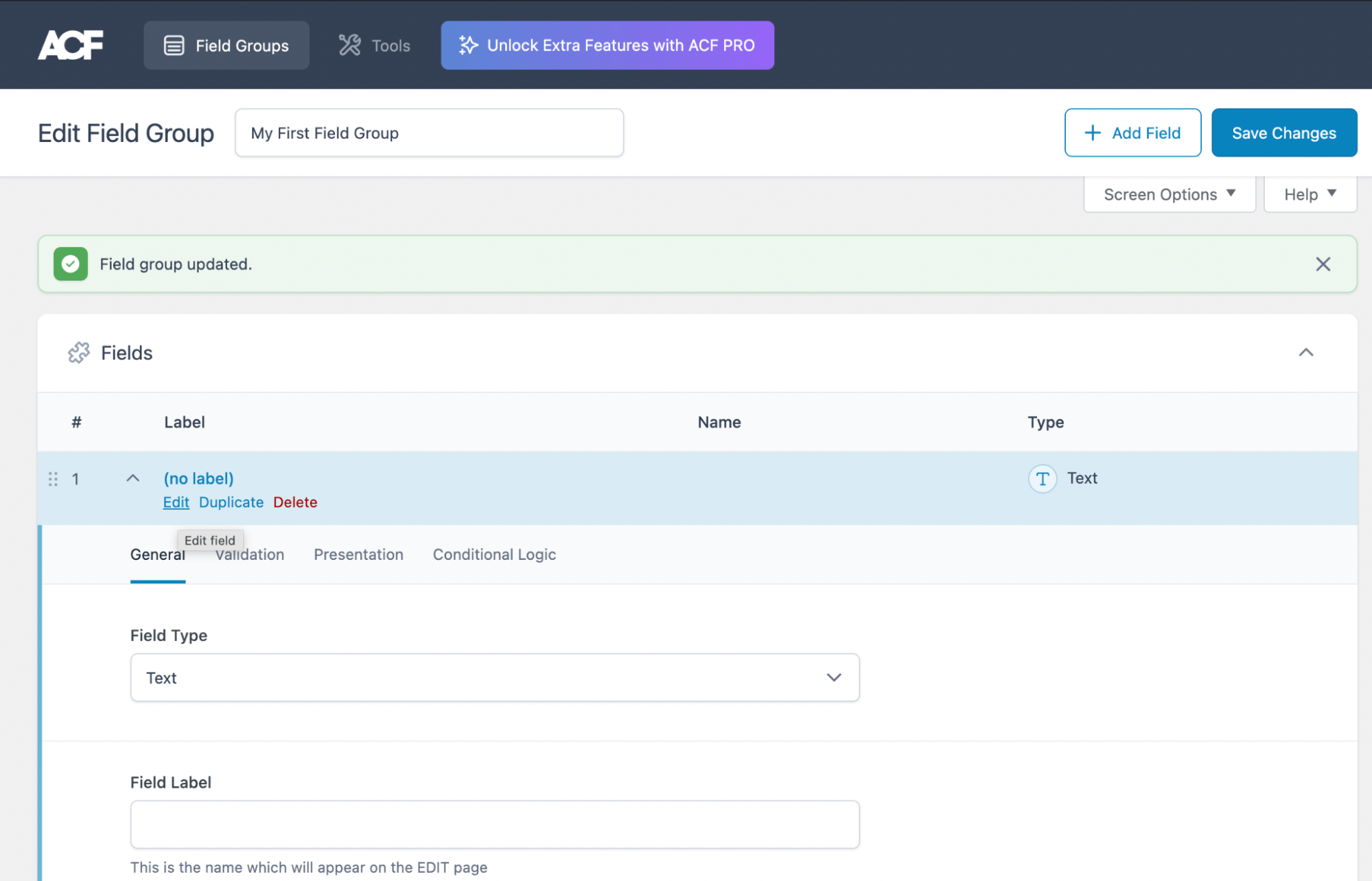Viewport: 1372px width, 881px height.
Task: Click the Edit link for field
Action: coord(176,502)
